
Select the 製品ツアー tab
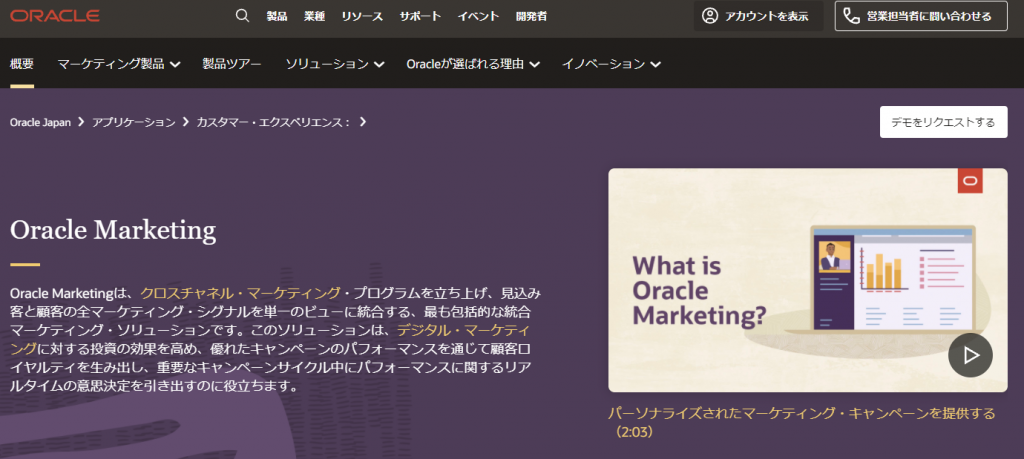click(x=232, y=64)
